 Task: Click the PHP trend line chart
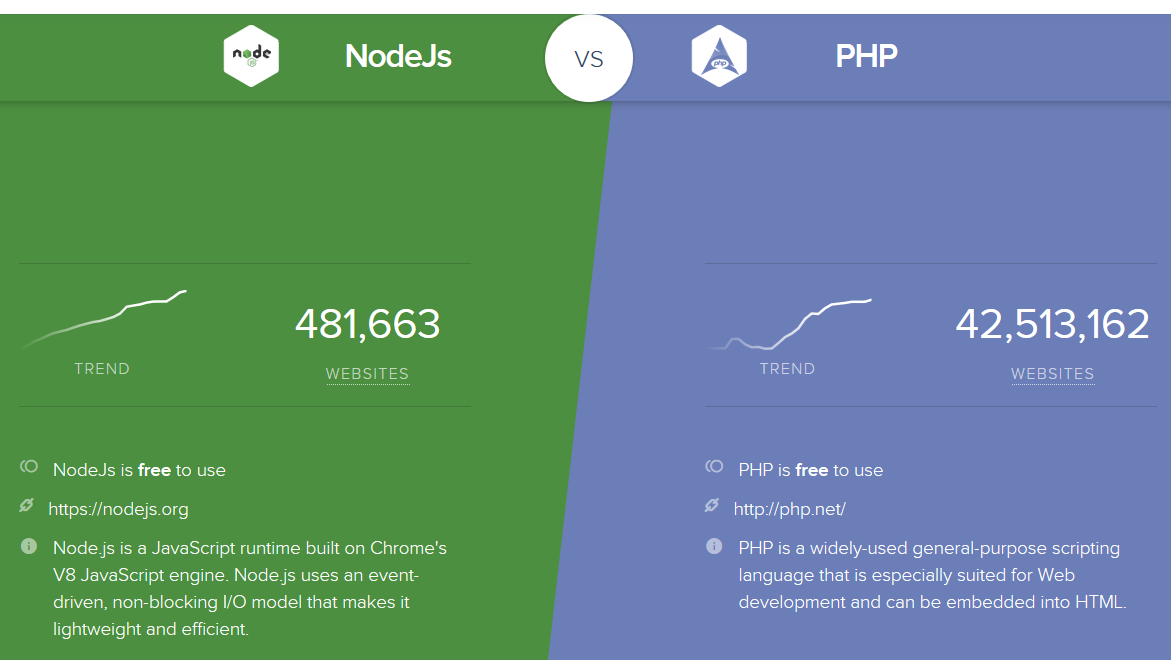(789, 324)
